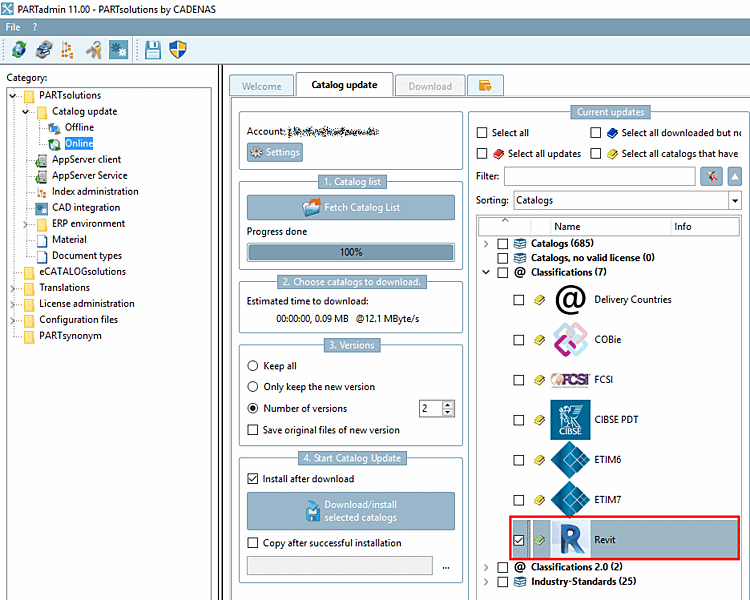This screenshot has height=600, width=750.
Task: Collapse the Catalog update tree node
Action: pyautogui.click(x=25, y=112)
